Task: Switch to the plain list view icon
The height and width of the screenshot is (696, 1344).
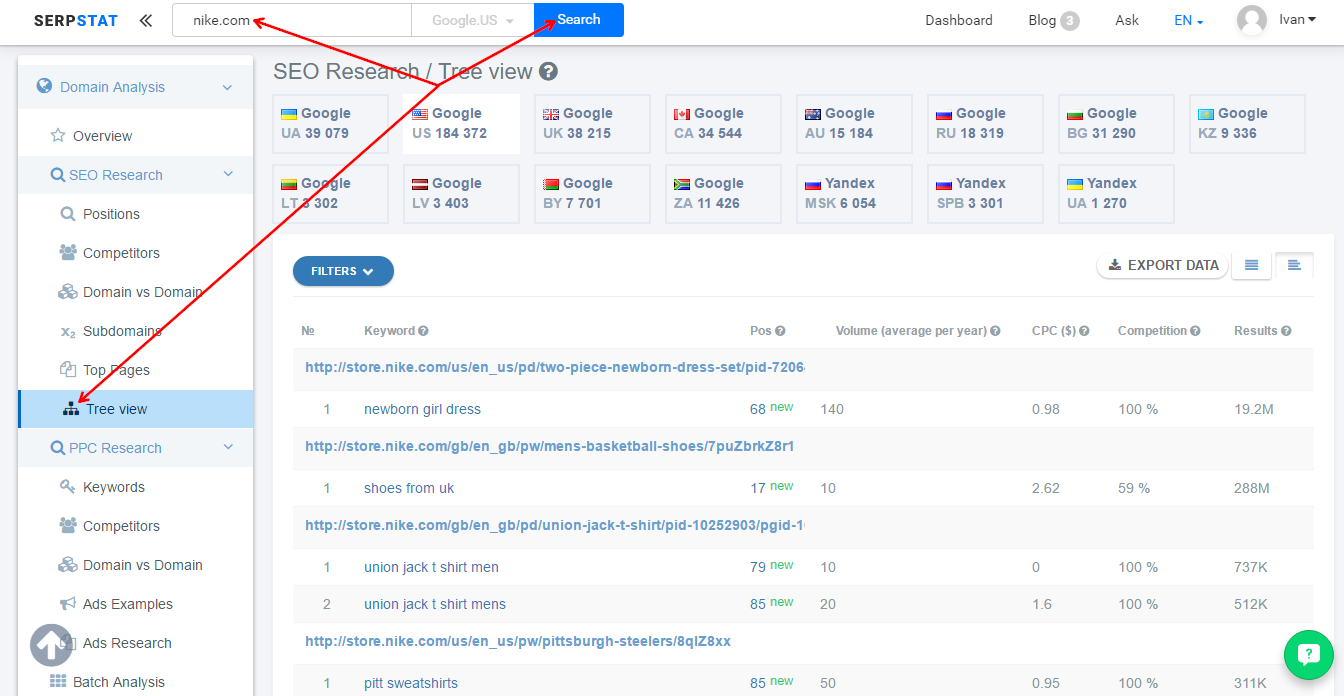Action: [x=1251, y=265]
